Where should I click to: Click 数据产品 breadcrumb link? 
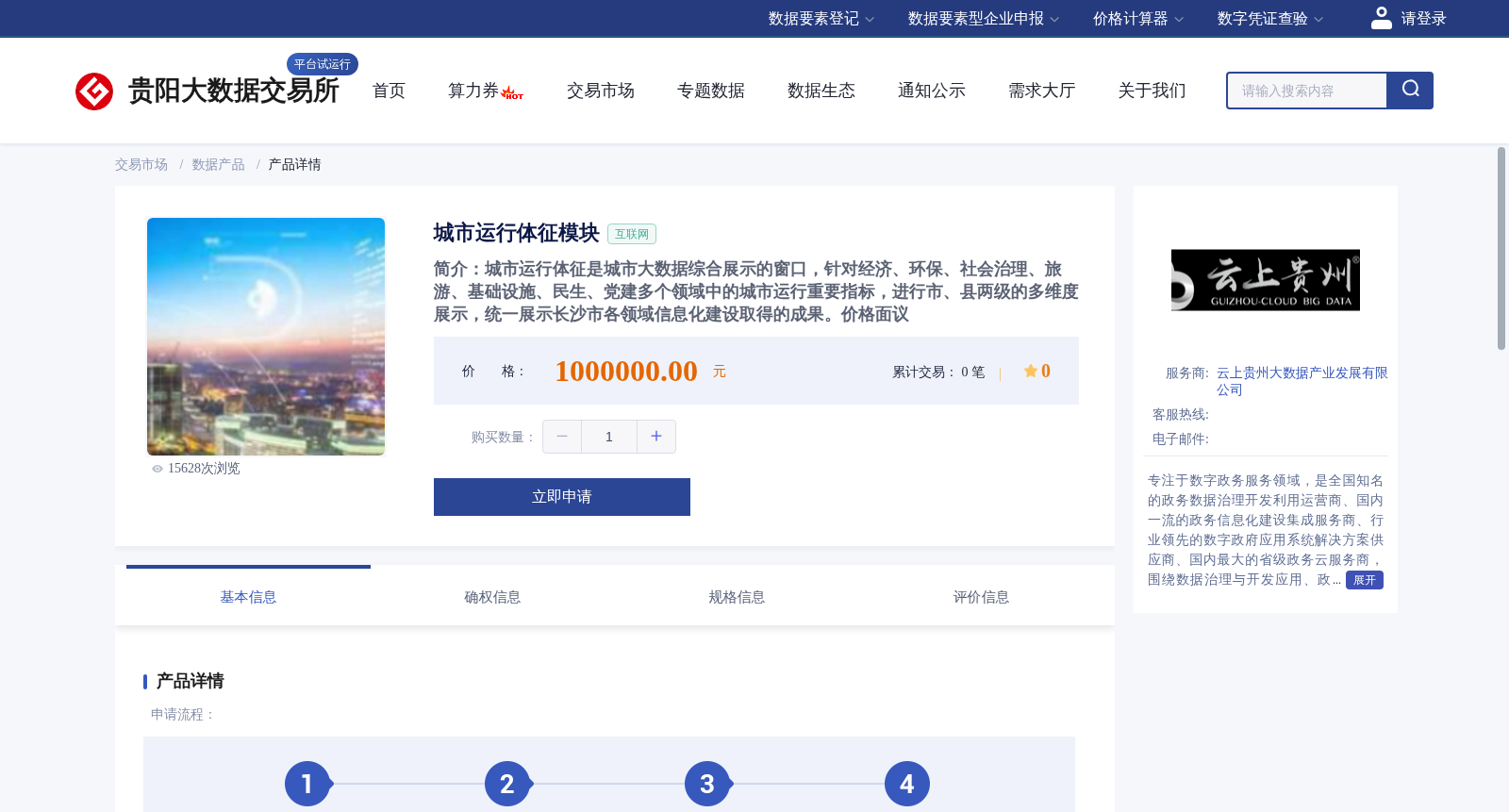(218, 165)
